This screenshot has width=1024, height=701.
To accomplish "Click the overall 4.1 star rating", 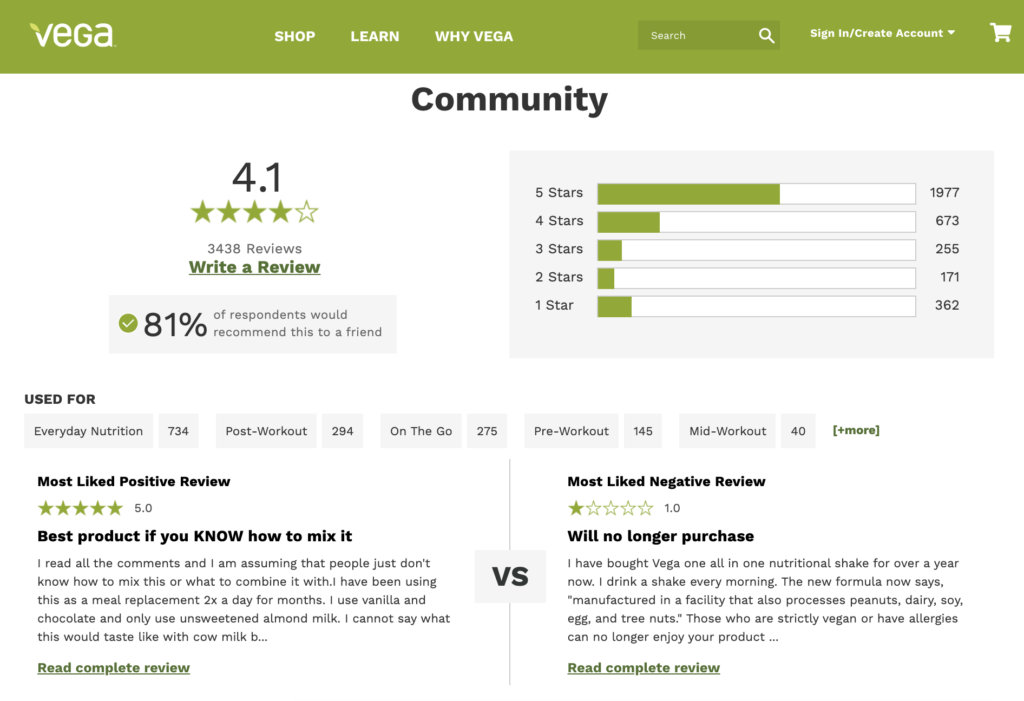I will [x=255, y=212].
